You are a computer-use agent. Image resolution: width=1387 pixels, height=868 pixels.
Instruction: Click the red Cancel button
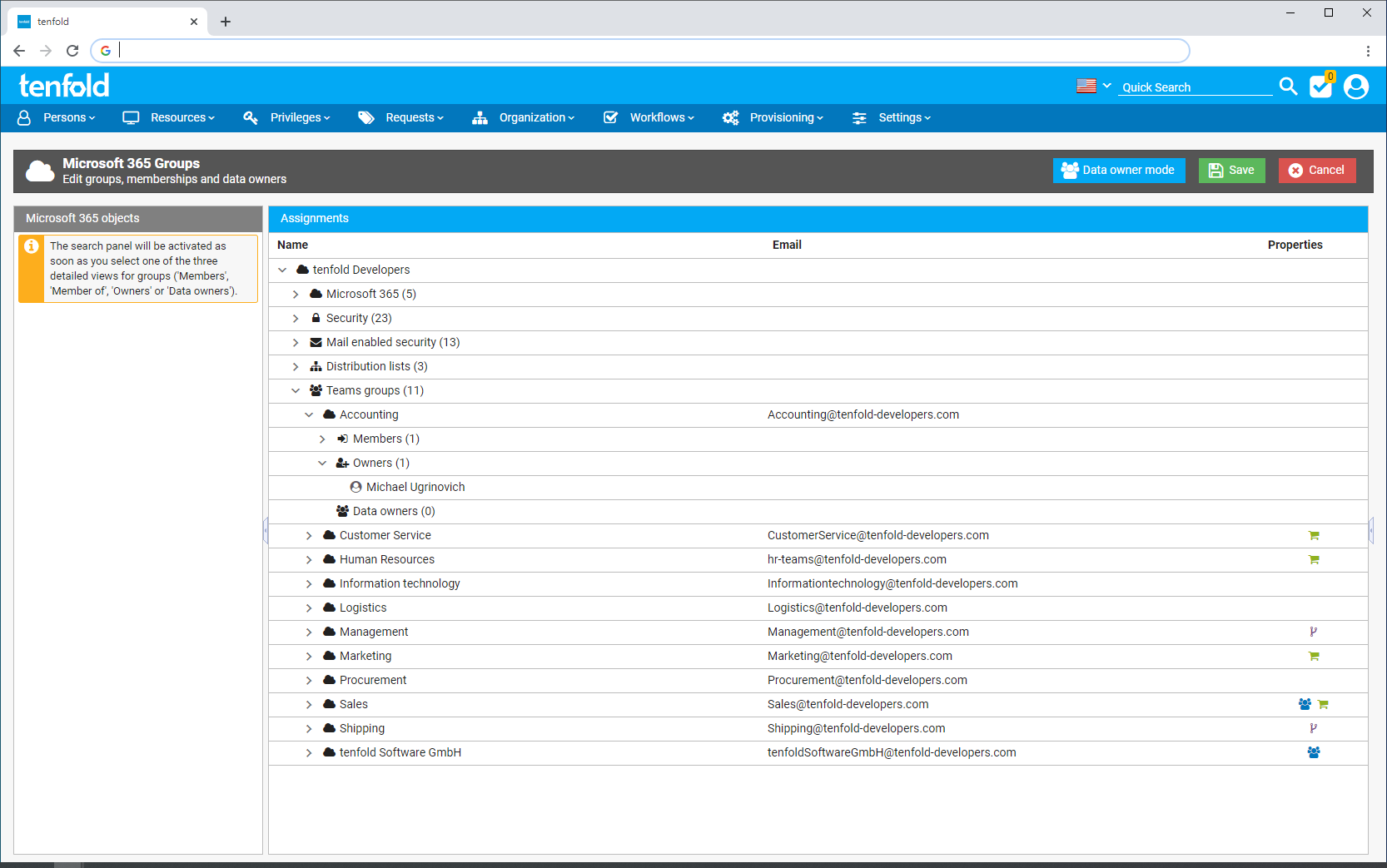[x=1317, y=170]
